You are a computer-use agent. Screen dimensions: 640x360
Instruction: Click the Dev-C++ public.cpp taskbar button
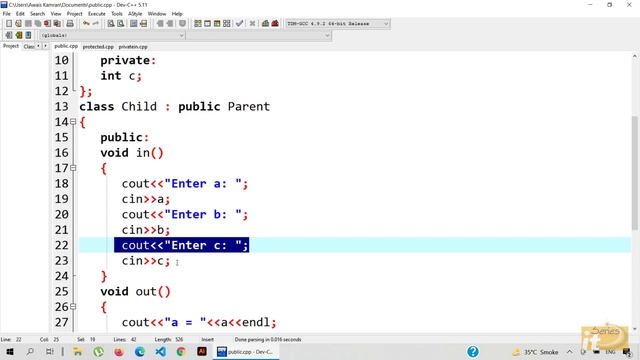[246, 351]
